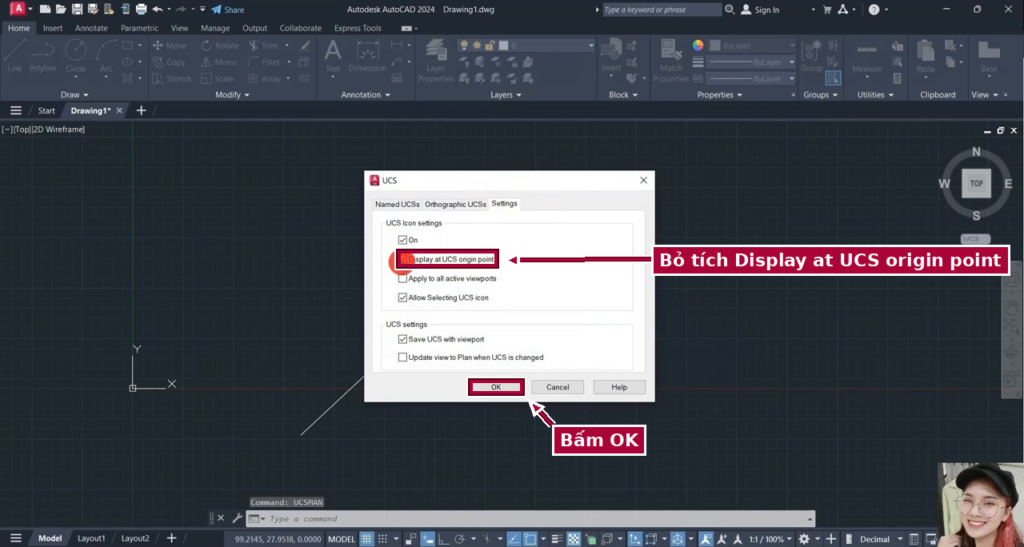Activate the Scale tool

coord(217,78)
